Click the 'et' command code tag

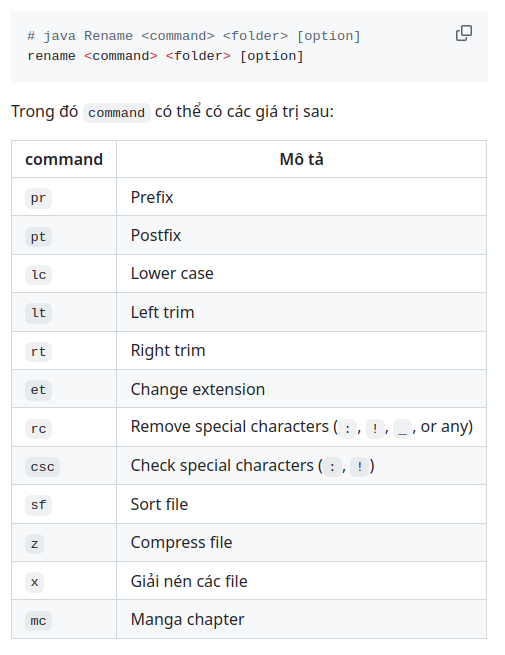coord(38,390)
